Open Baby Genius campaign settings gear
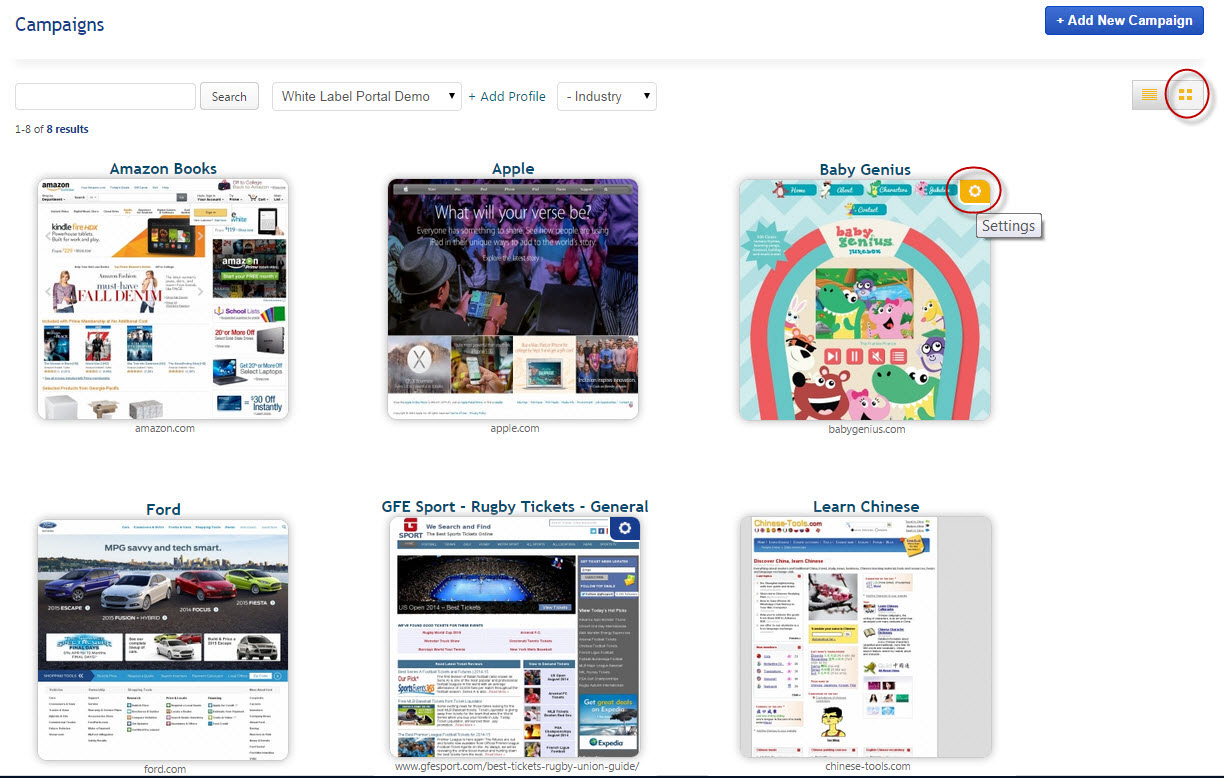Viewport: 1224px width, 778px height. [975, 192]
